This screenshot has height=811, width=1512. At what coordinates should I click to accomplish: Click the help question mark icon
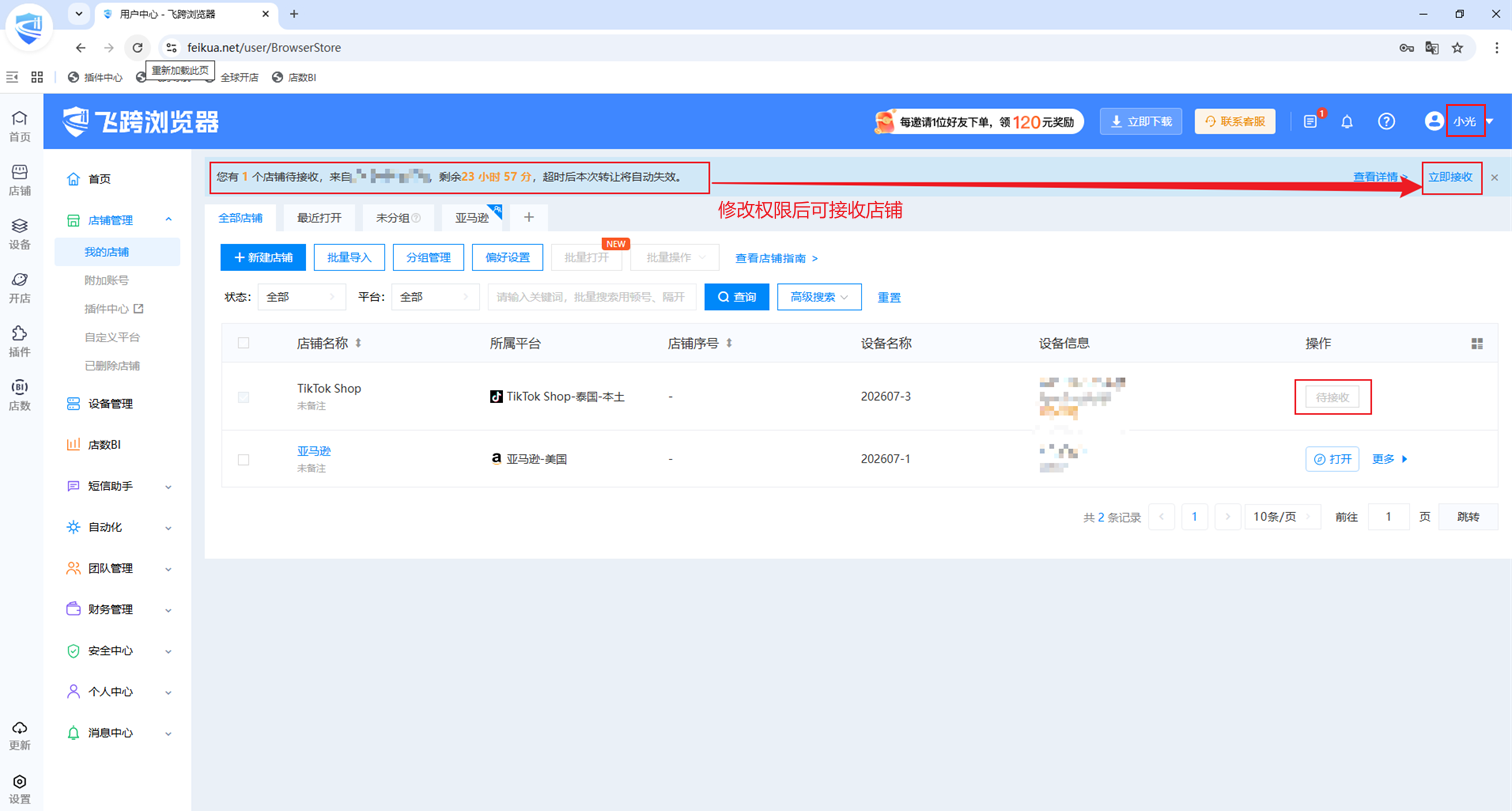point(1386,121)
